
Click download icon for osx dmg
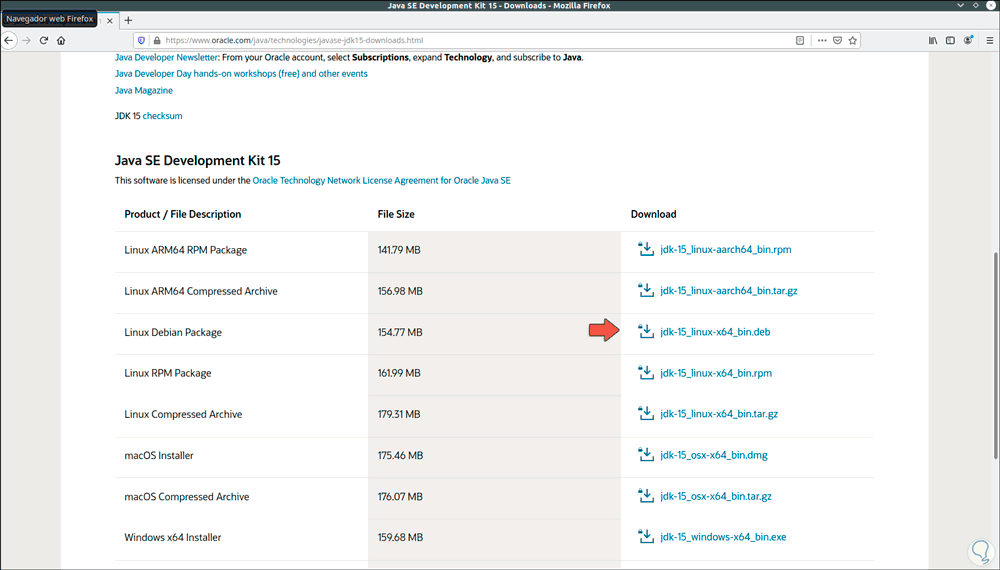tap(646, 455)
